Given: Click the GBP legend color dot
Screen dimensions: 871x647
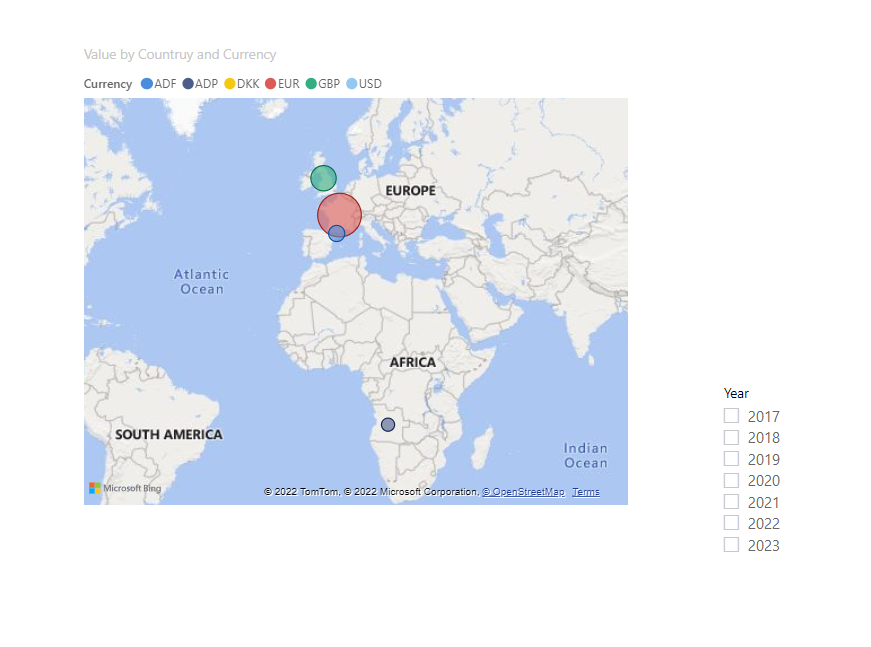Looking at the screenshot, I should click(x=311, y=84).
